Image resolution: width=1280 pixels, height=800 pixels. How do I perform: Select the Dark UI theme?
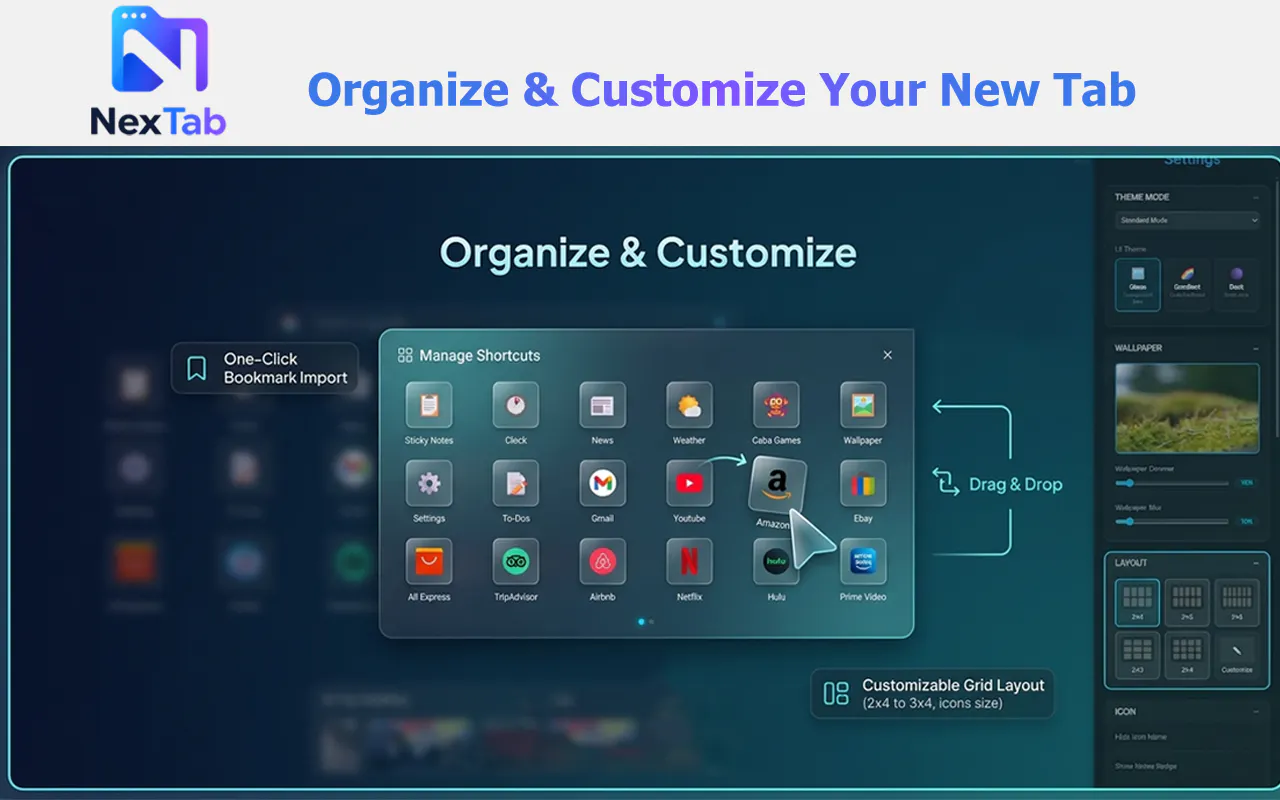[1237, 285]
